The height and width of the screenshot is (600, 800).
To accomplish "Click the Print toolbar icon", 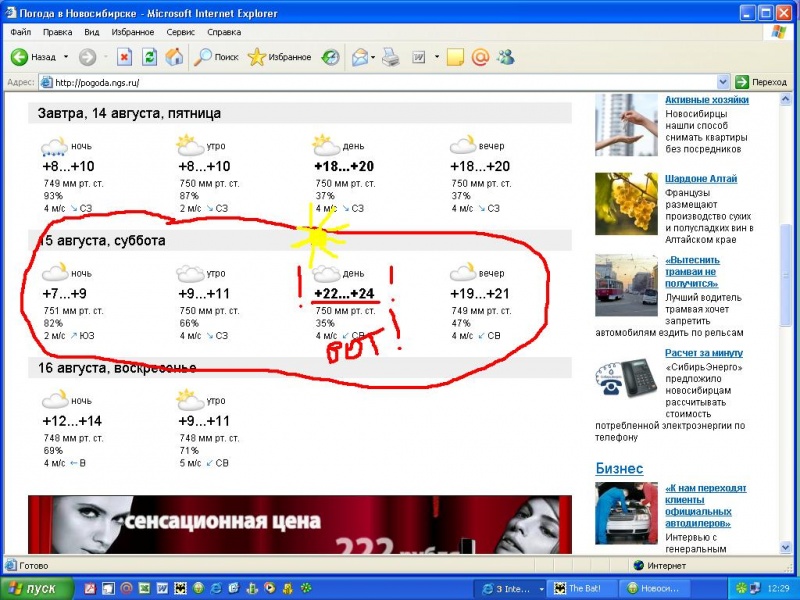I will point(391,57).
